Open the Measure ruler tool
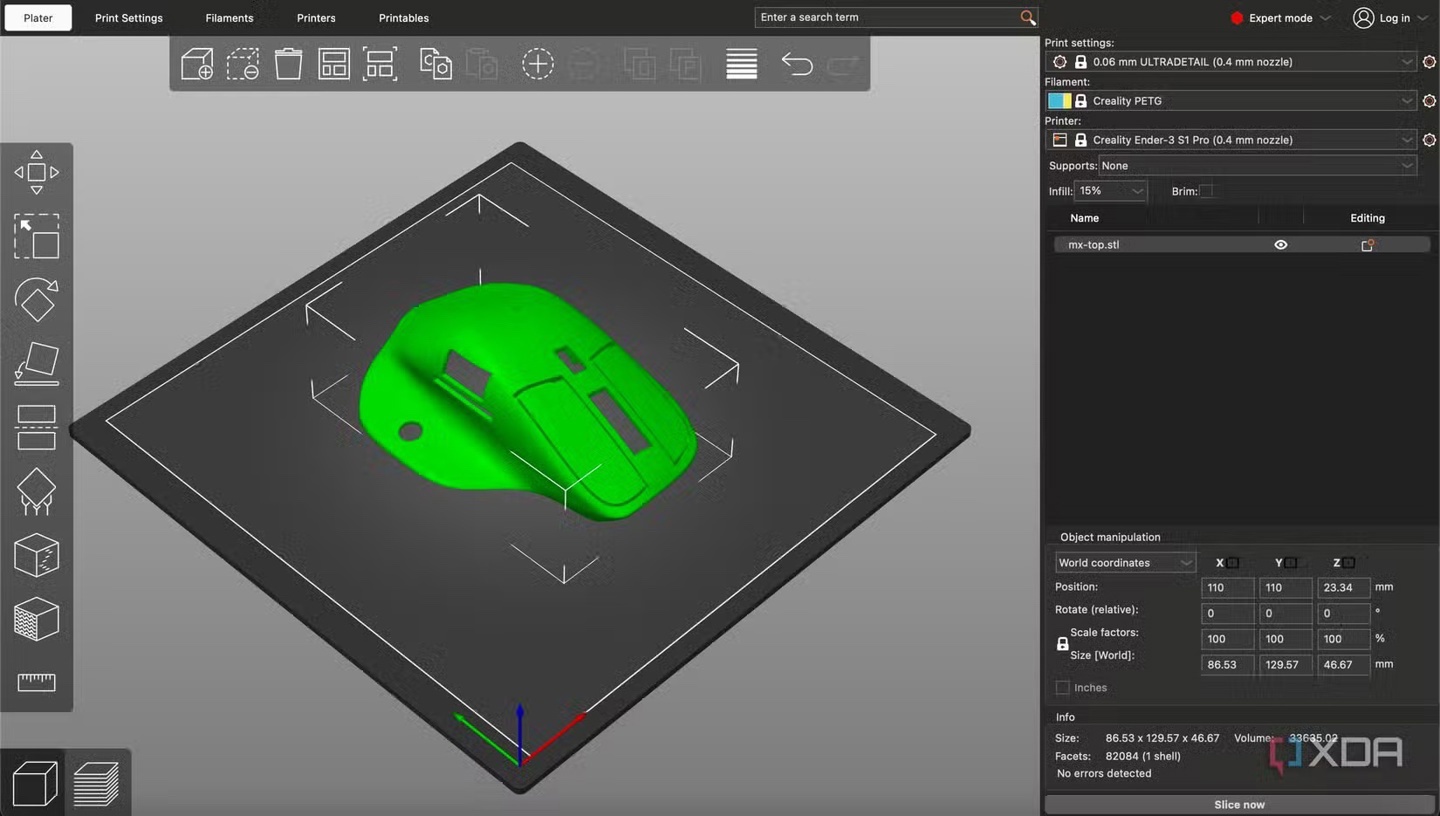This screenshot has width=1440, height=816. coord(36,682)
